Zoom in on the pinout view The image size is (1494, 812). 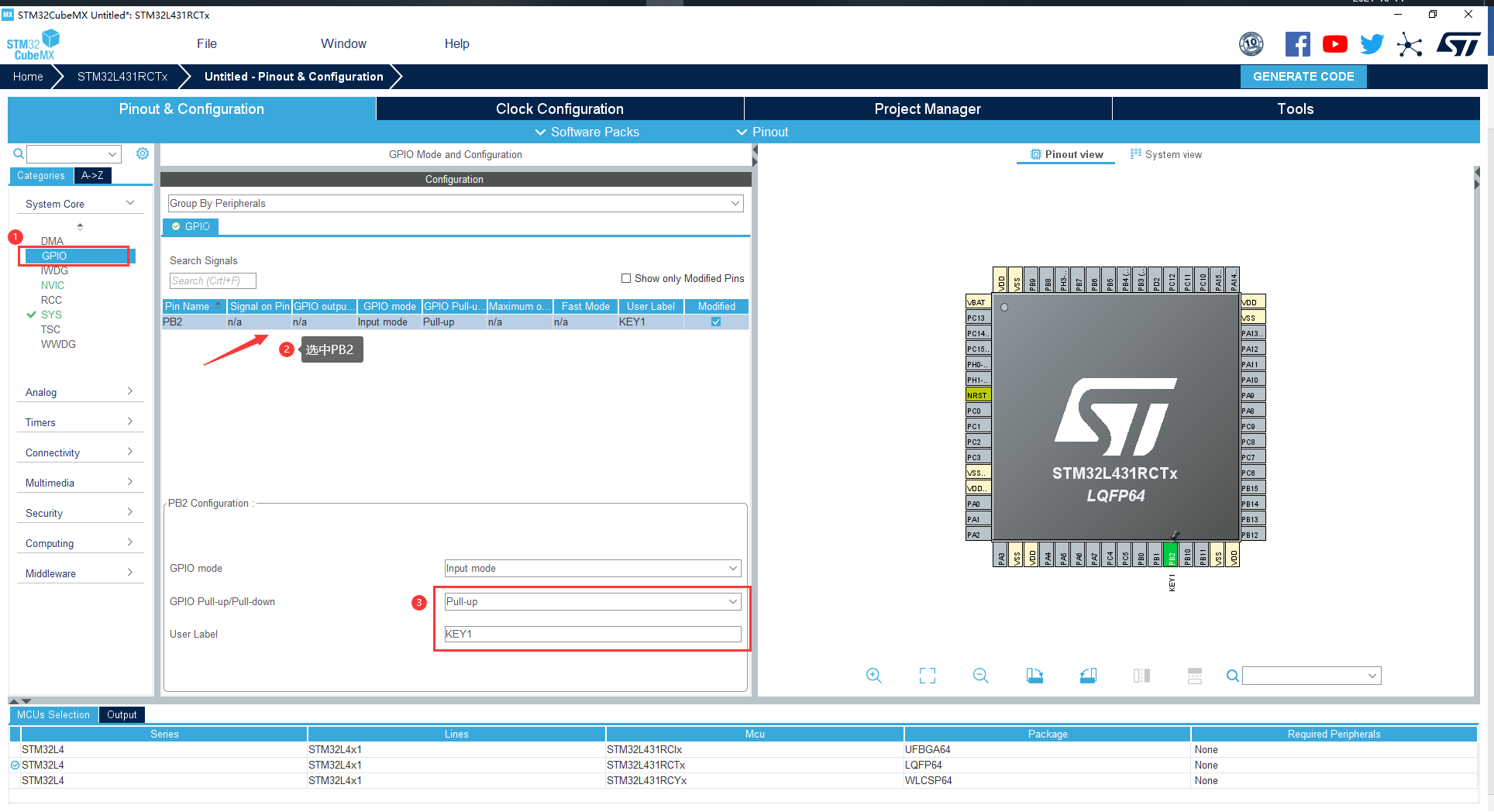[873, 676]
